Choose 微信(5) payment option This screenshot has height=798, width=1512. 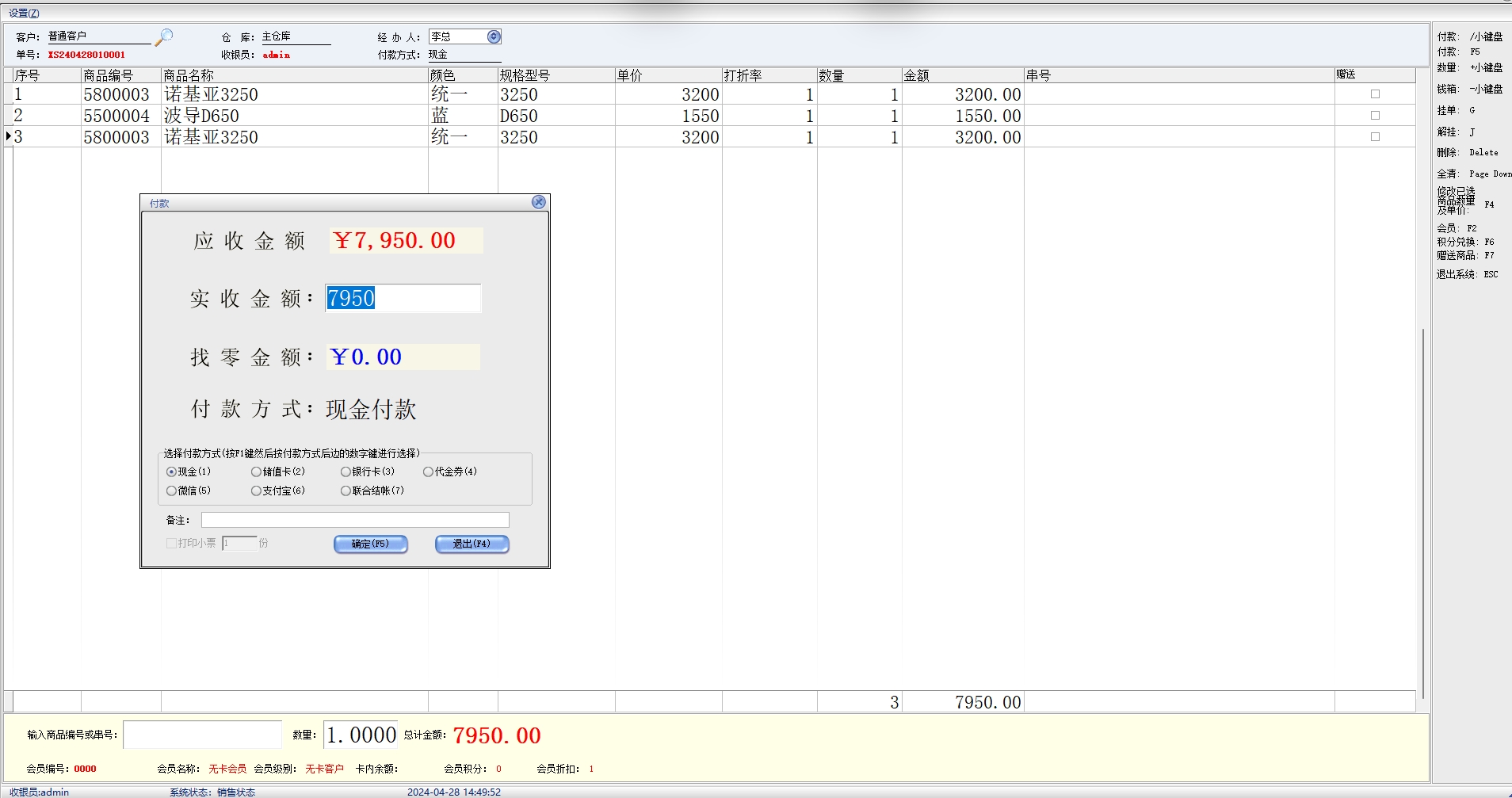click(172, 491)
